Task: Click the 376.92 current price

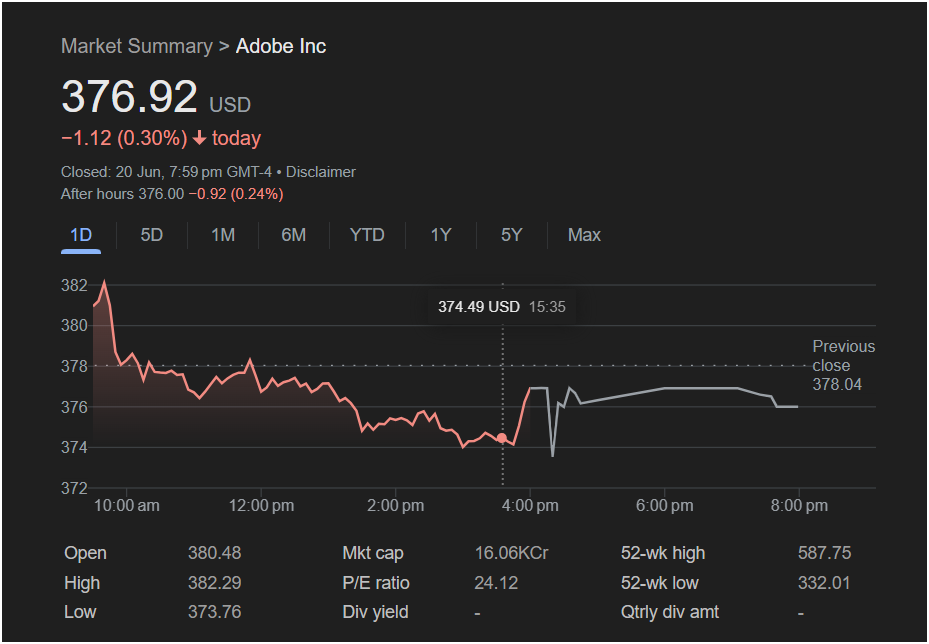Action: pyautogui.click(x=129, y=97)
